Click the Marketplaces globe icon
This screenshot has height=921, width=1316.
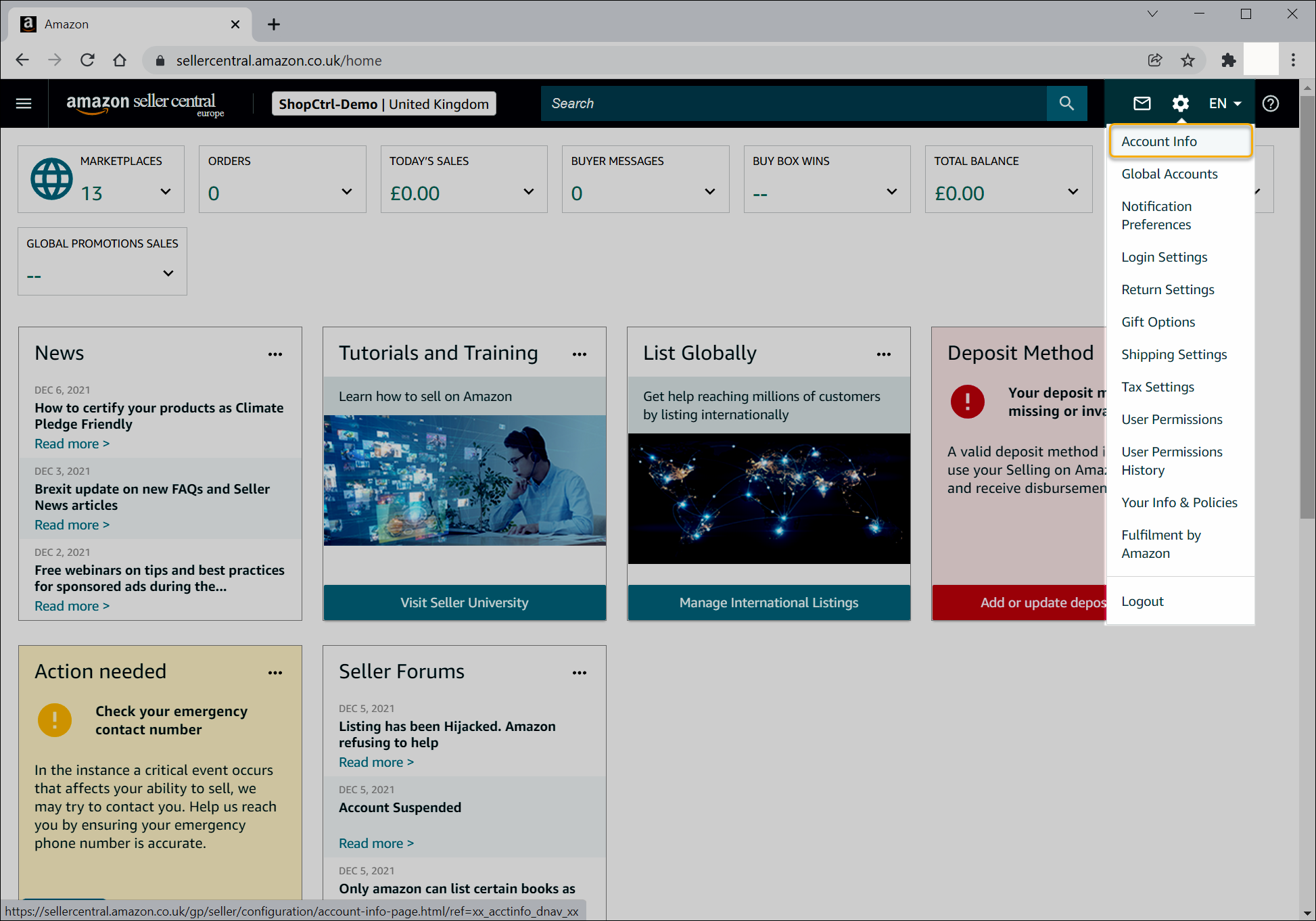51,179
